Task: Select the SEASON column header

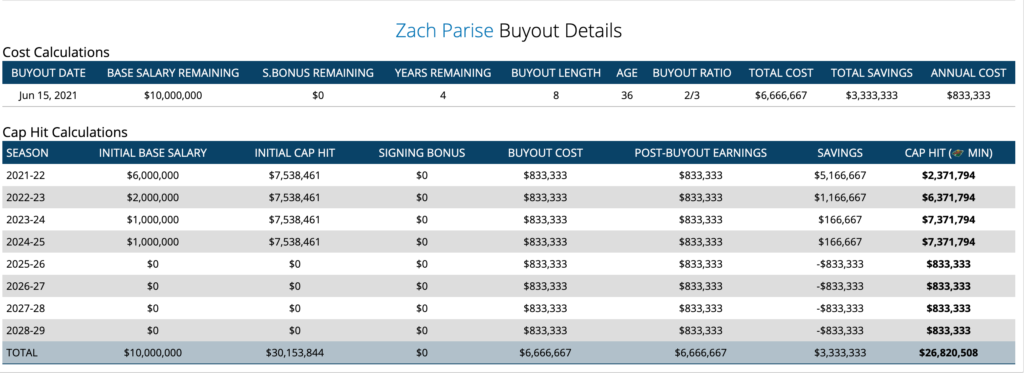Action: point(27,154)
